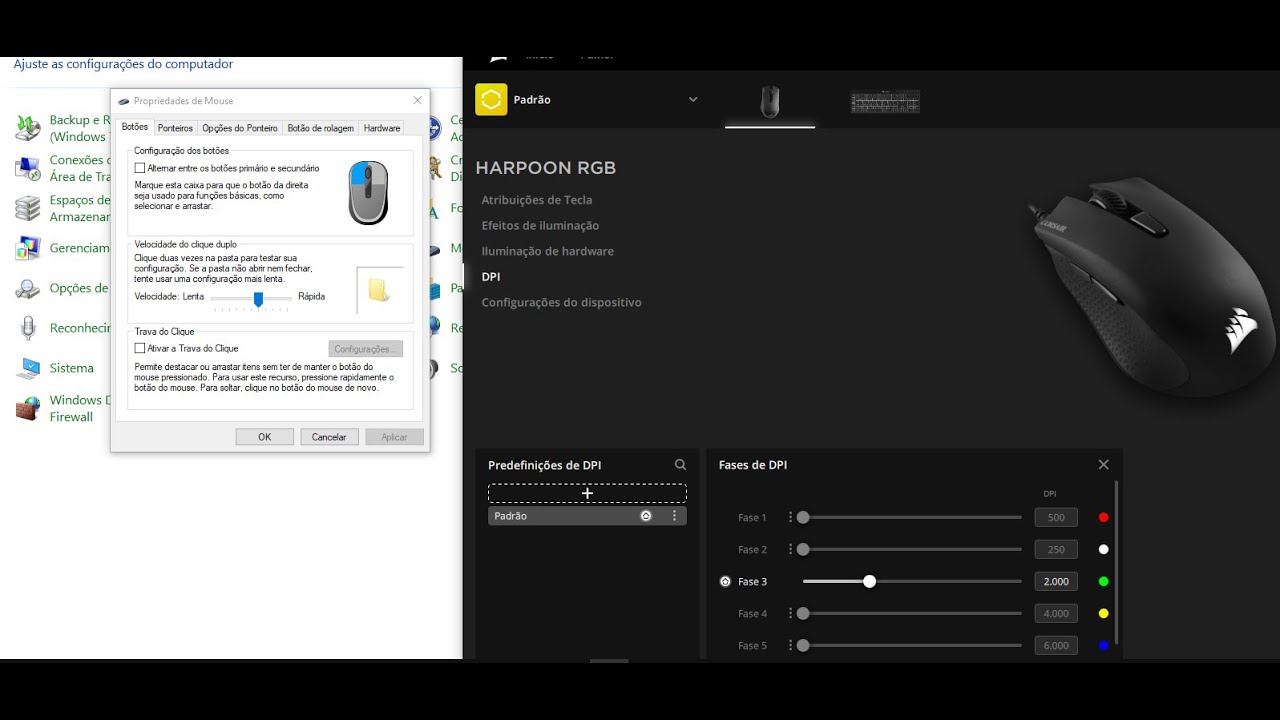Open Efeitos de iluminação menu item

pyautogui.click(x=540, y=225)
